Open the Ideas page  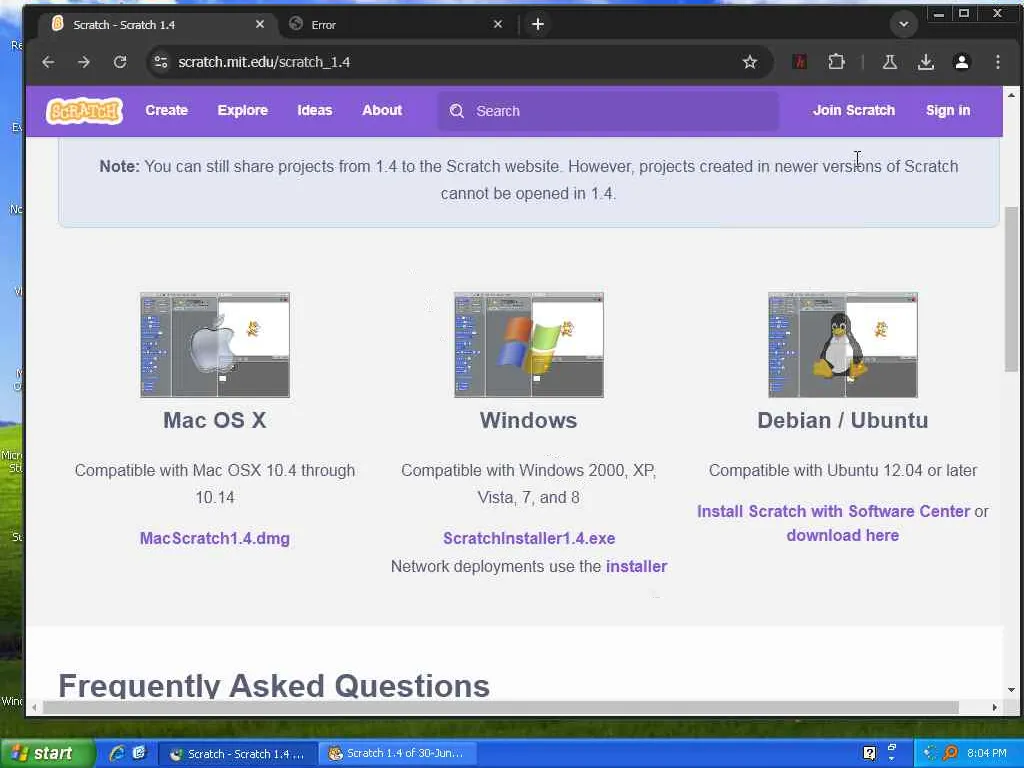tap(315, 110)
